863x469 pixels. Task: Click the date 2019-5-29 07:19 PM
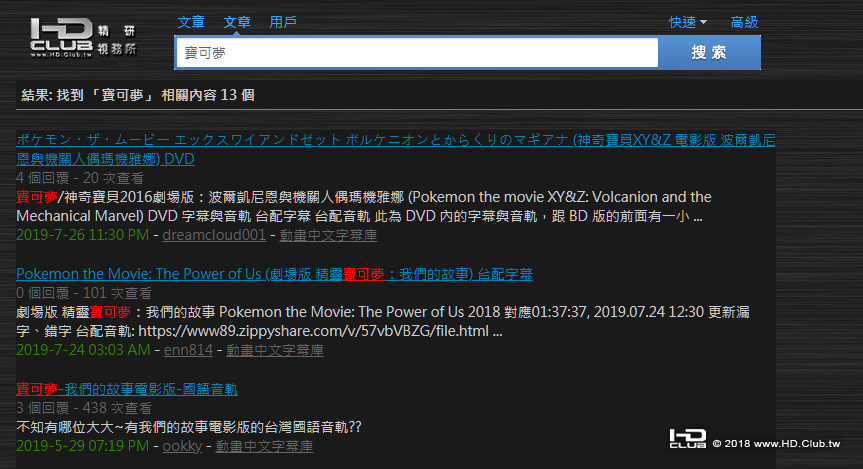pyautogui.click(x=83, y=446)
